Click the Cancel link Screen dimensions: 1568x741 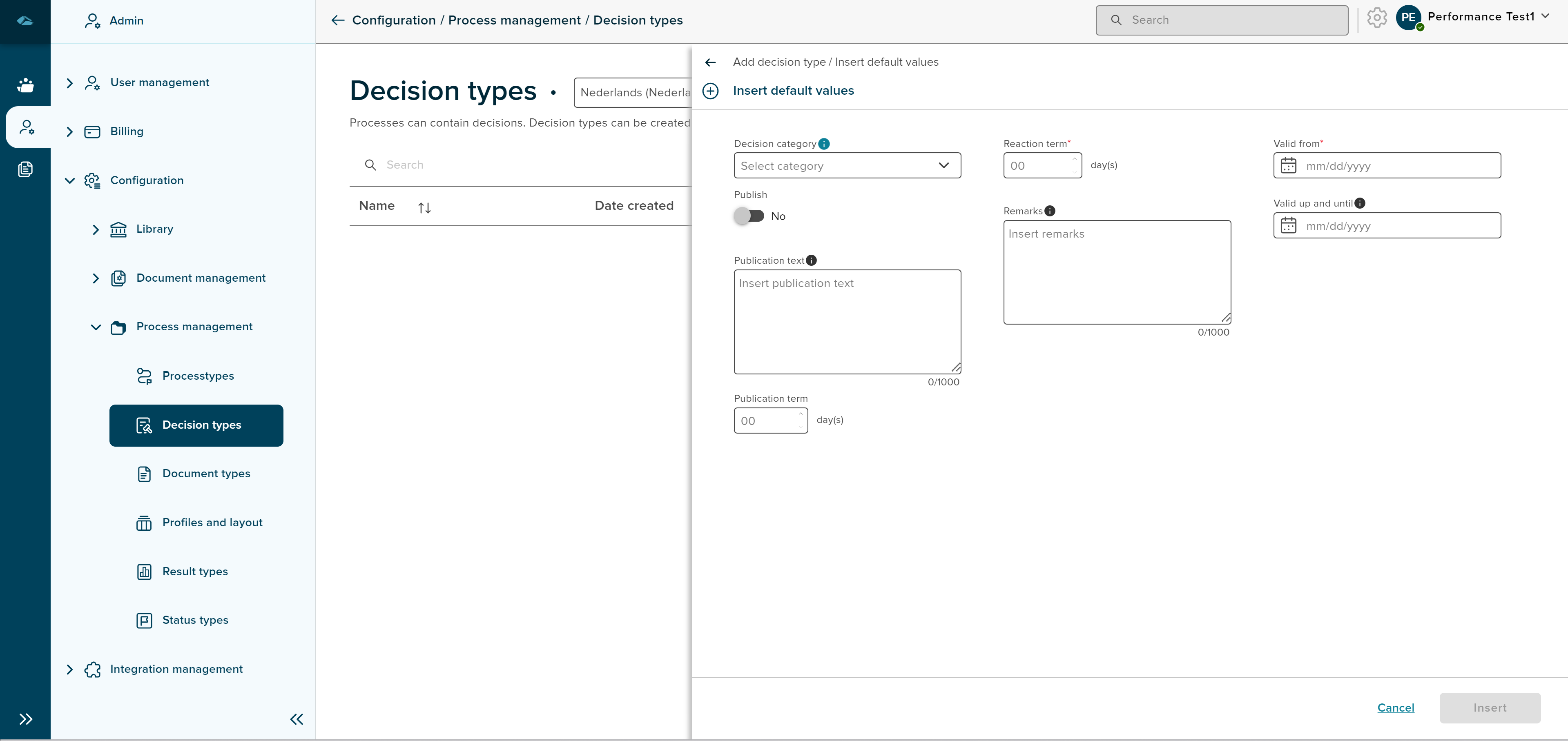[x=1395, y=708]
